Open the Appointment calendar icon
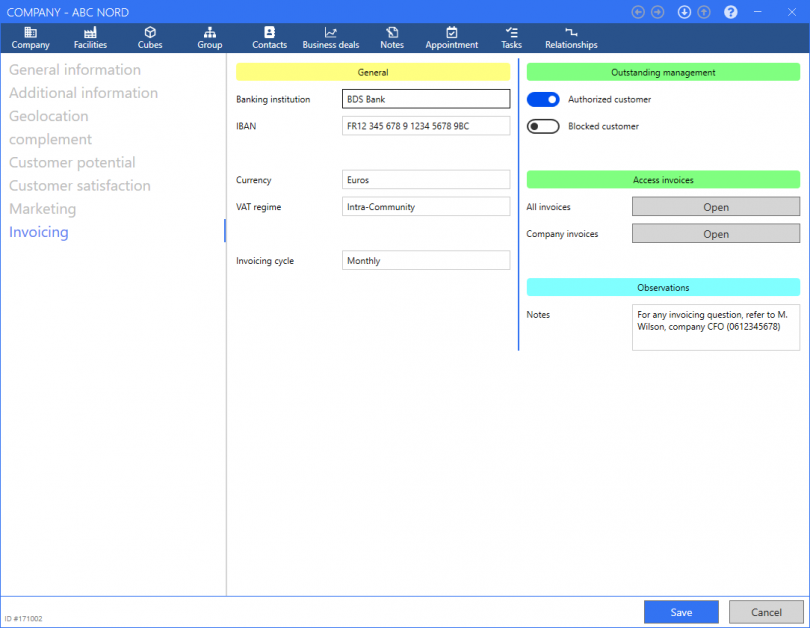Screen dimensions: 810x628 pos(451,33)
